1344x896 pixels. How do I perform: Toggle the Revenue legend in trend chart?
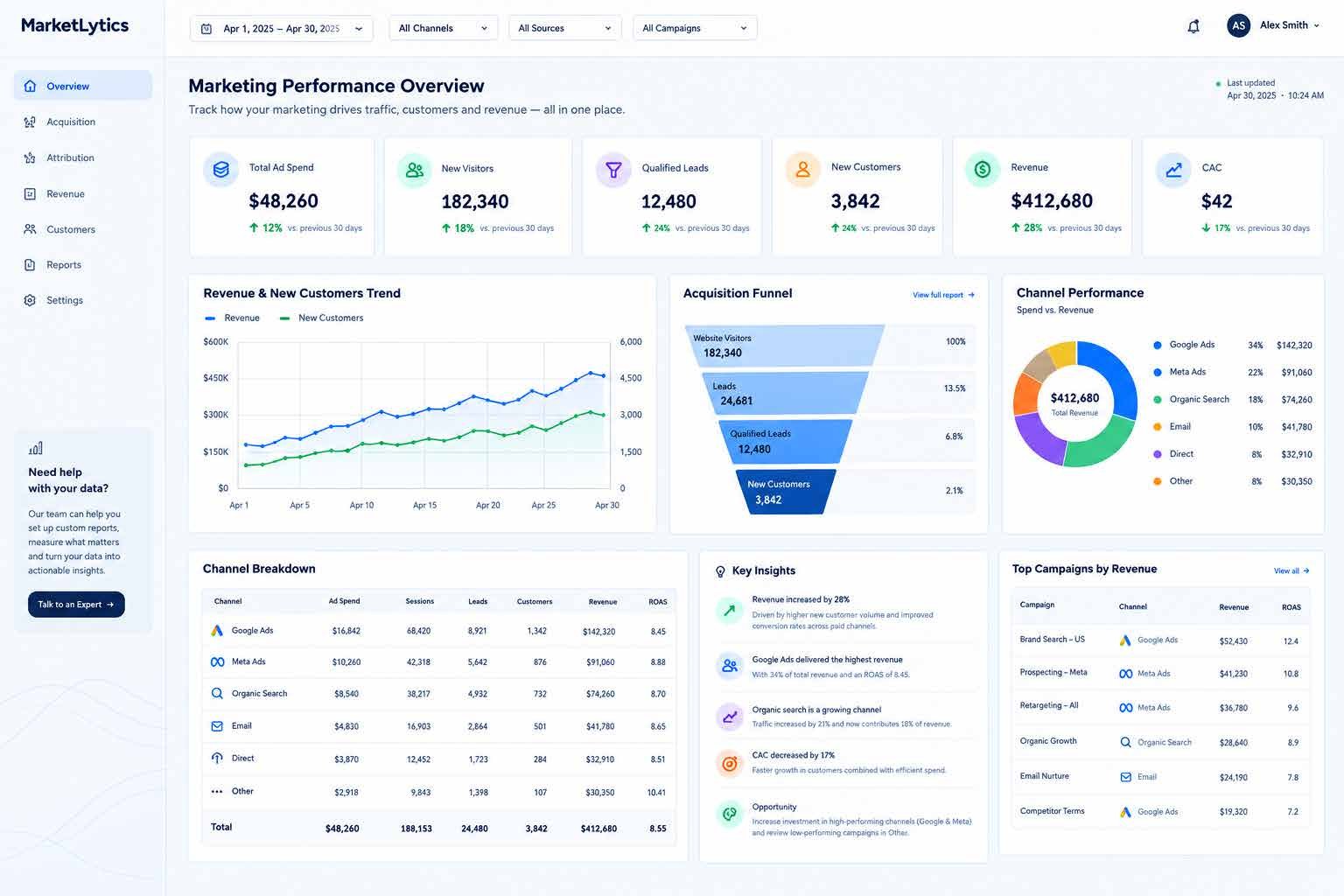pos(232,318)
